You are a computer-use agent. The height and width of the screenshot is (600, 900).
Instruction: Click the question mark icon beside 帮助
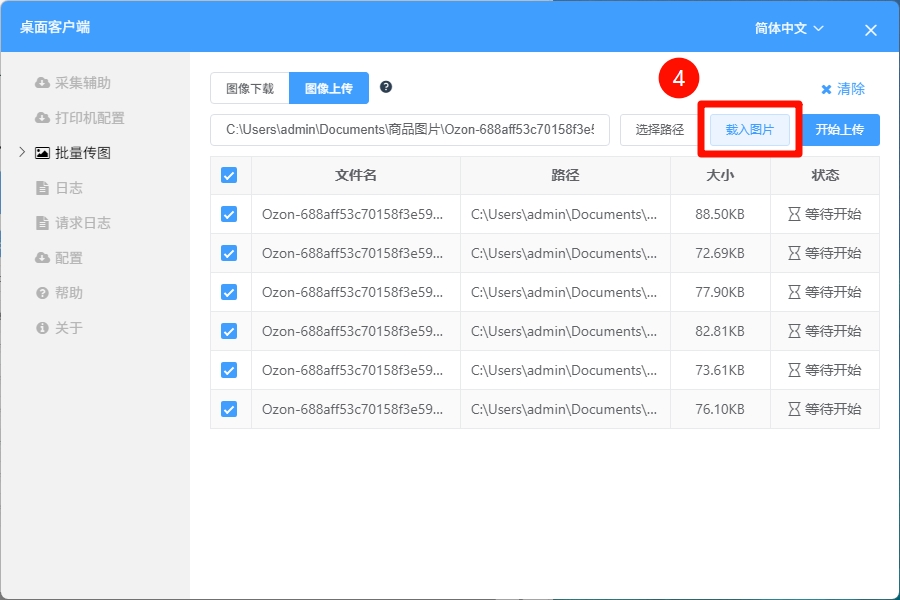click(x=42, y=293)
